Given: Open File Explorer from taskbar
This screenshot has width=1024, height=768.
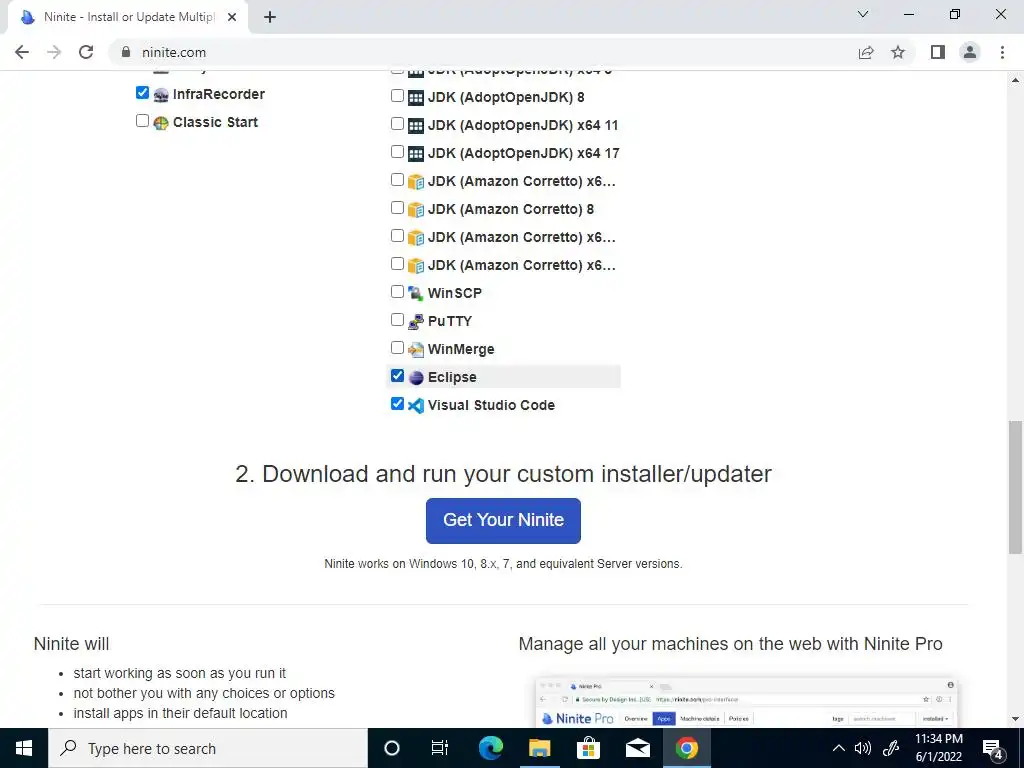Looking at the screenshot, I should (539, 748).
